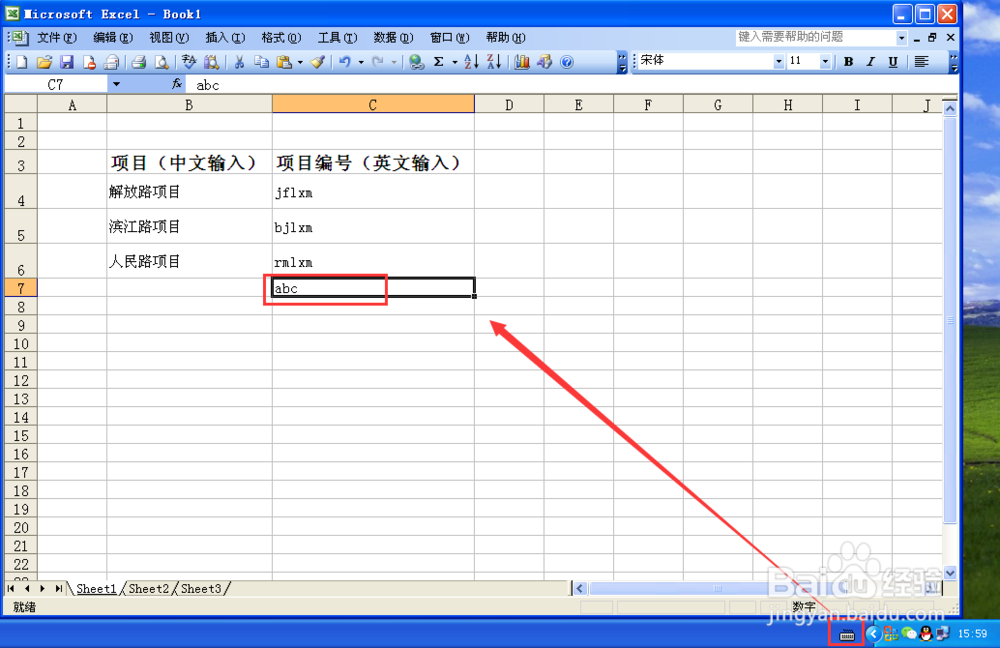Image resolution: width=1000 pixels, height=648 pixels.
Task: Open Excel Help question mark icon
Action: click(566, 62)
